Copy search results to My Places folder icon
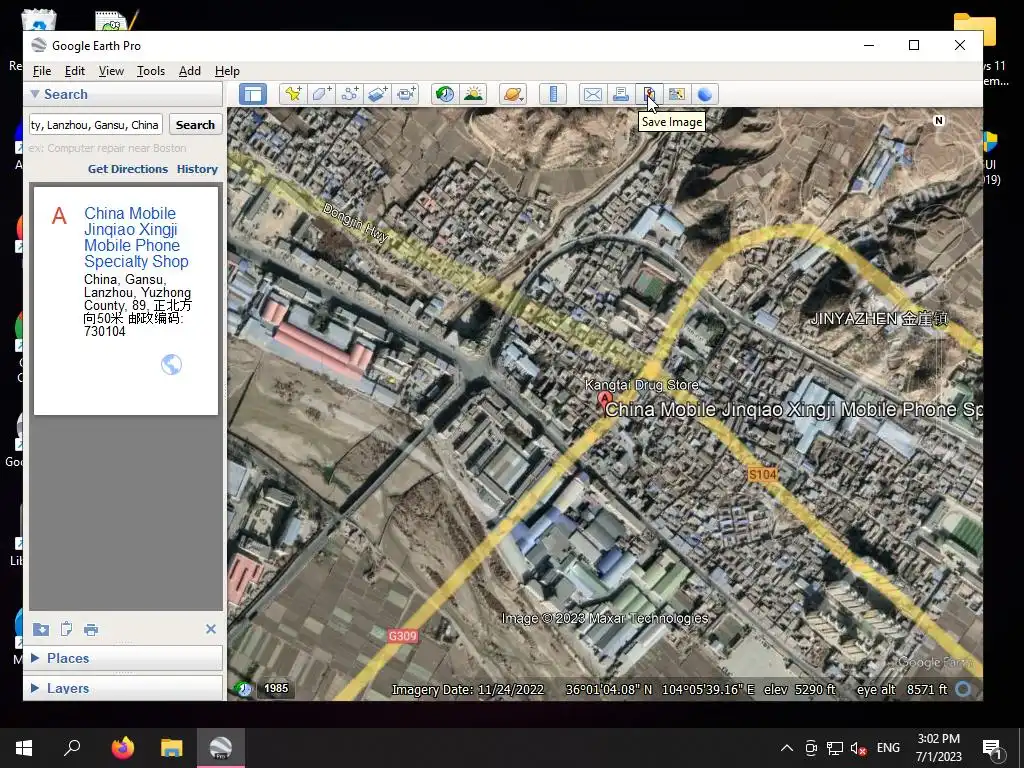 (40, 629)
